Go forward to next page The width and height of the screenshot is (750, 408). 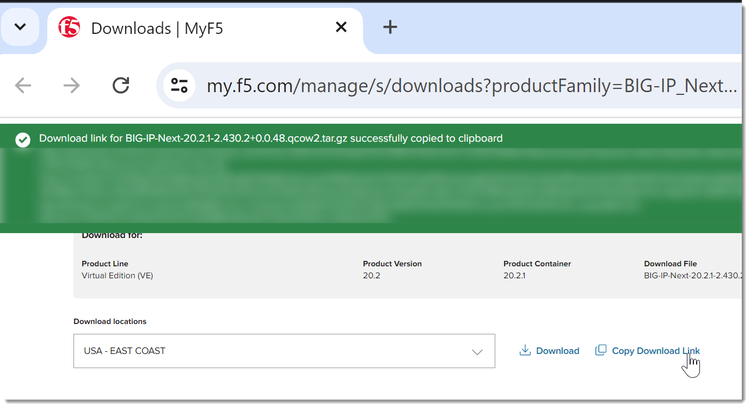pos(71,85)
